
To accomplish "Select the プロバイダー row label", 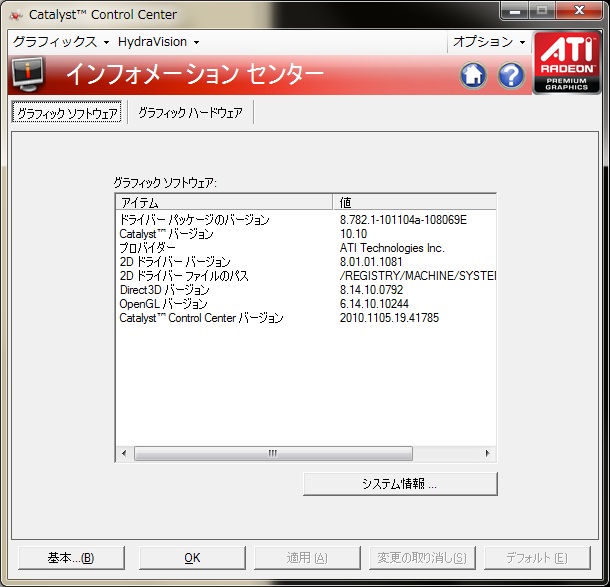I will pos(147,248).
